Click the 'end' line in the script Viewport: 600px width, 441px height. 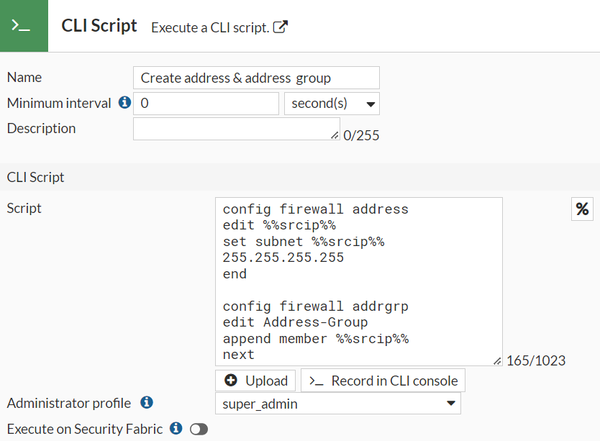tap(236, 273)
